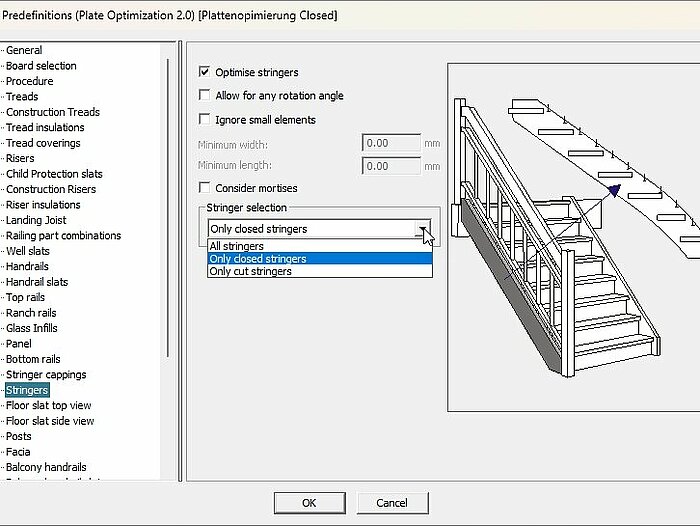The height and width of the screenshot is (526, 700).
Task: Open Stringer cappings entry
Action: point(46,375)
